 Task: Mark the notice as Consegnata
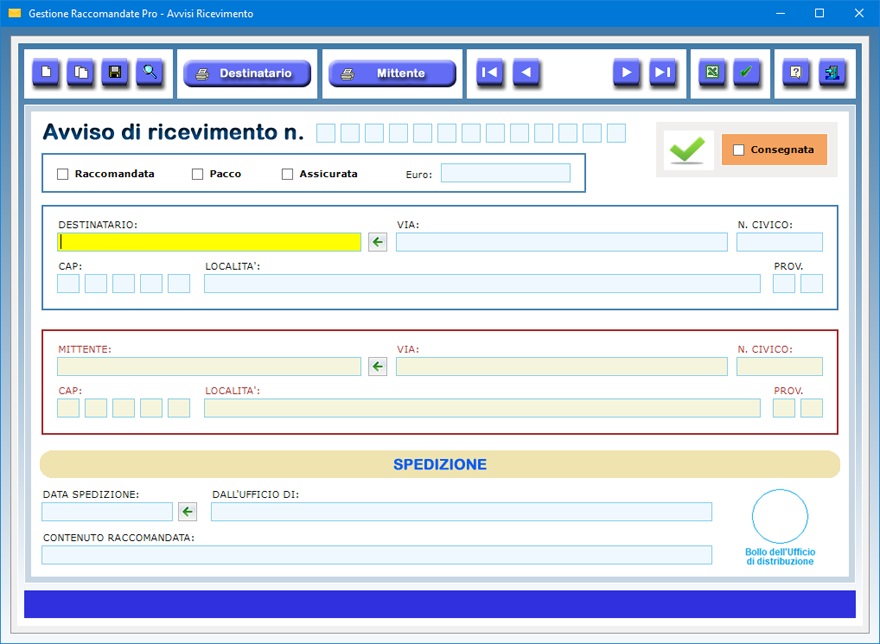click(739, 150)
